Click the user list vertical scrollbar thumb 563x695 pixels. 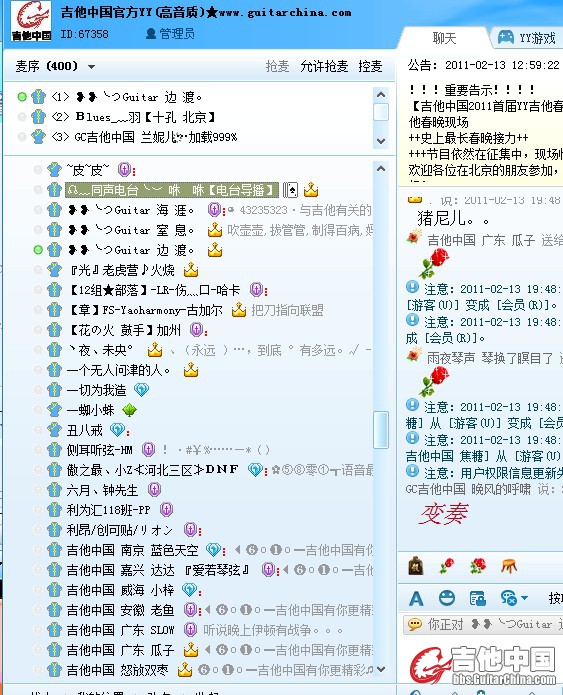[381, 430]
